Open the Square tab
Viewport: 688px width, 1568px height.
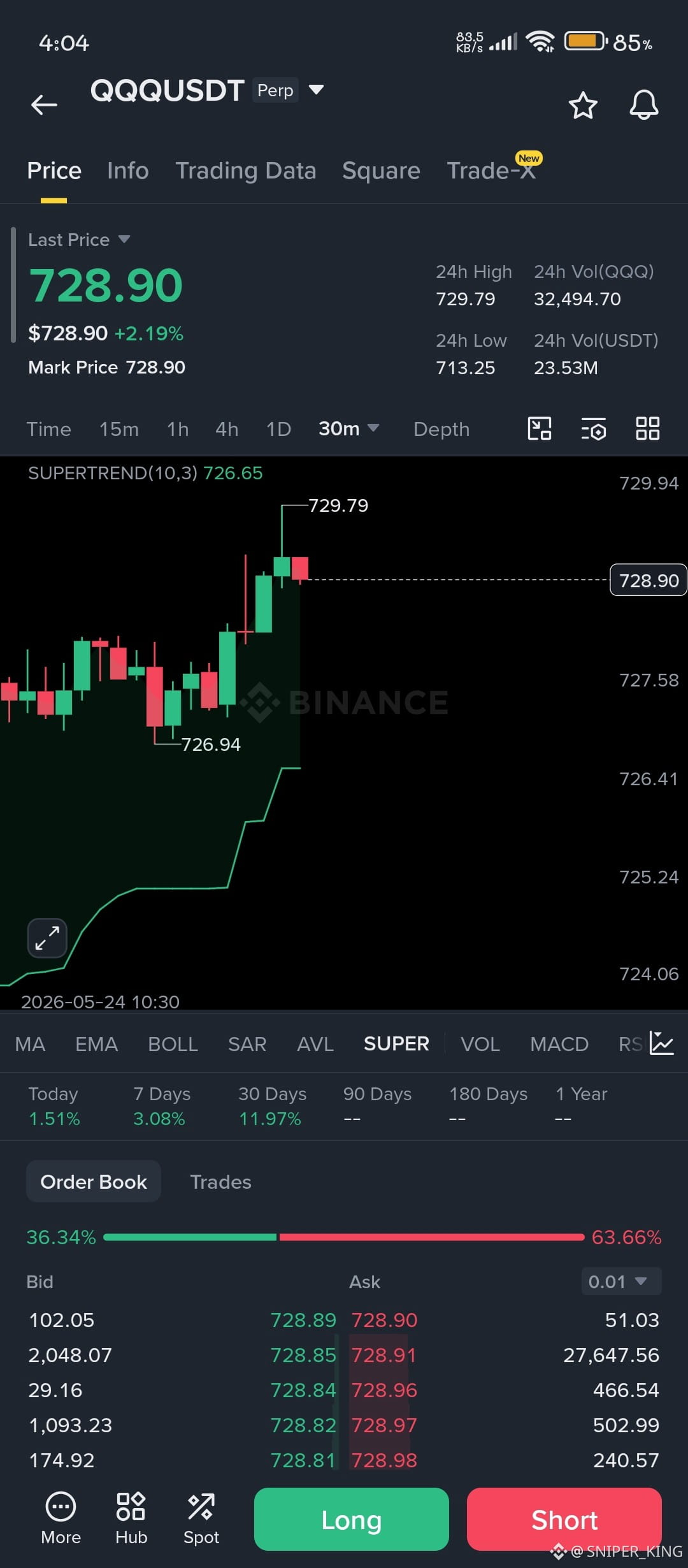(x=381, y=171)
